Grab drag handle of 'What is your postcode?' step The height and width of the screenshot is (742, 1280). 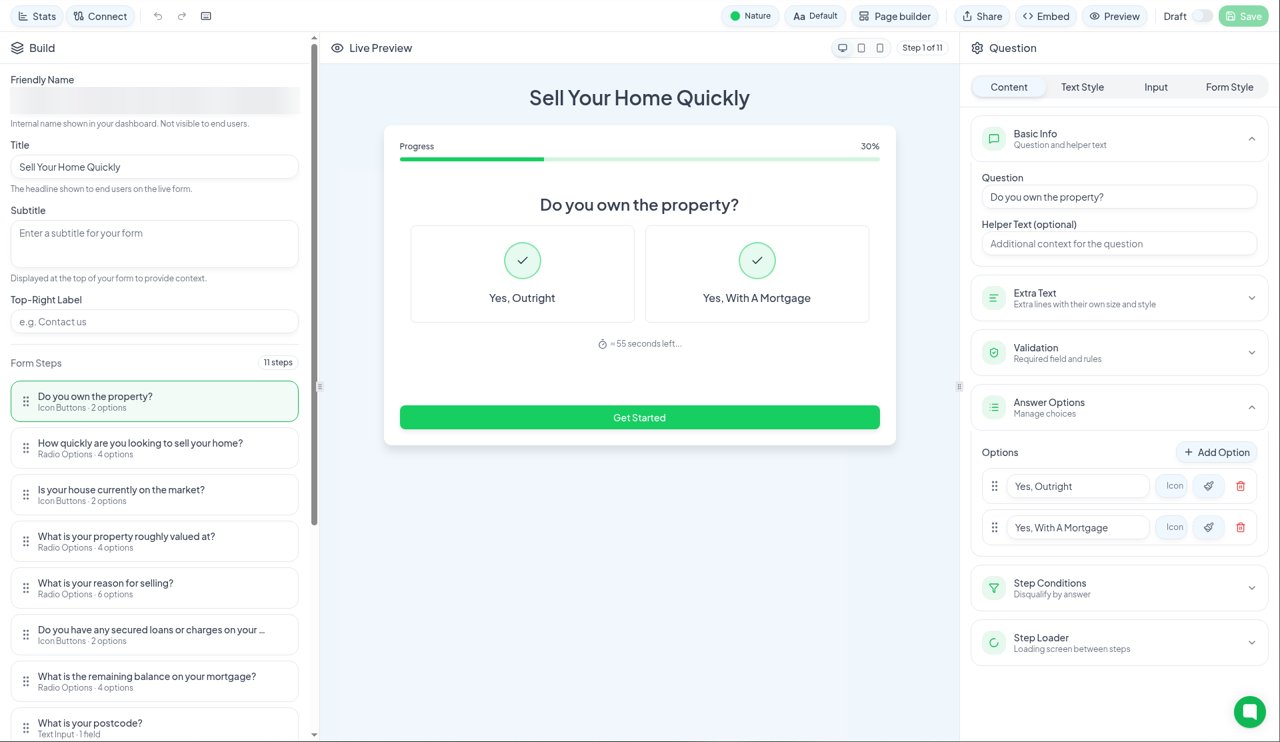coord(26,728)
